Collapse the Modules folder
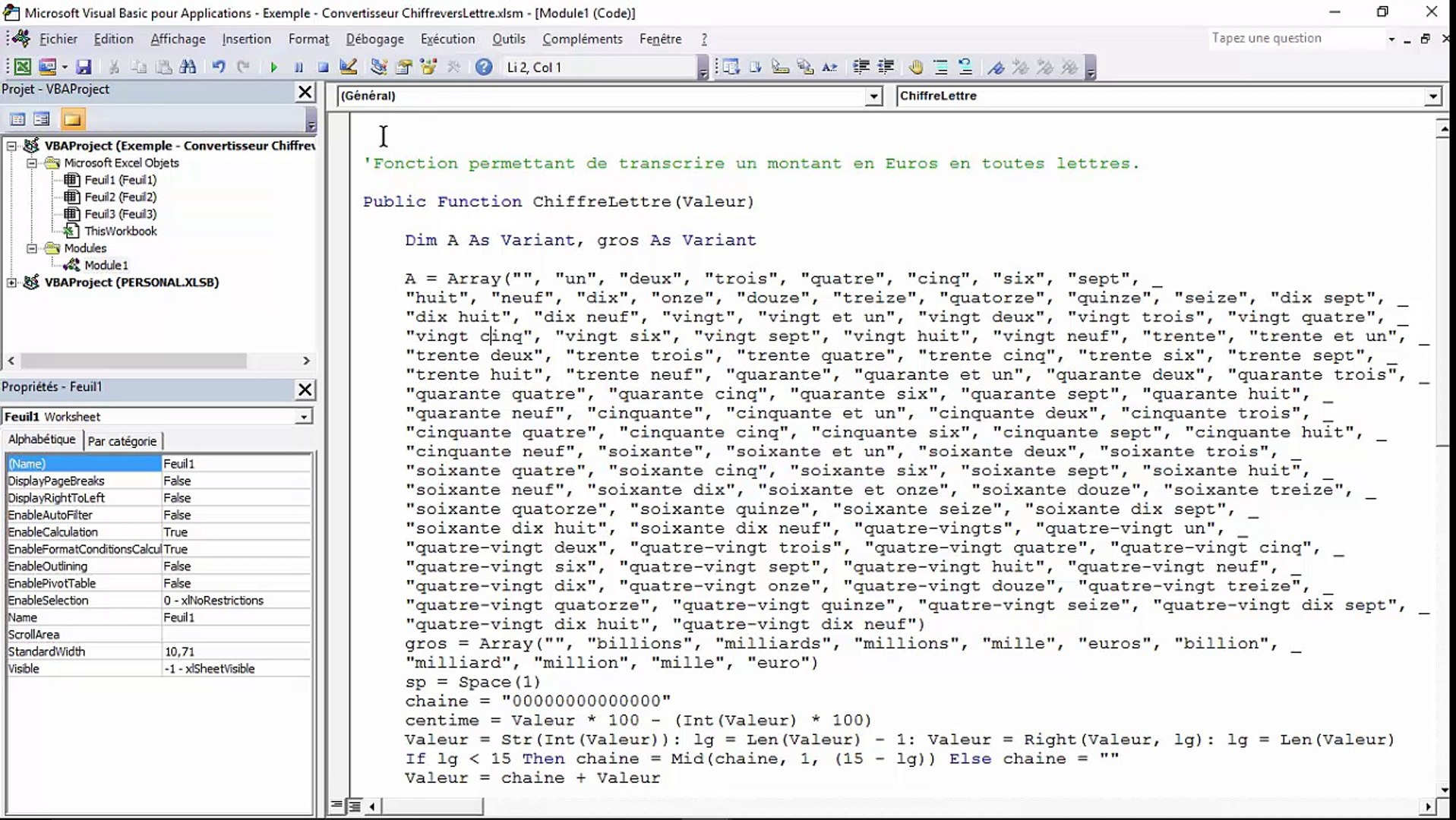 (x=32, y=248)
